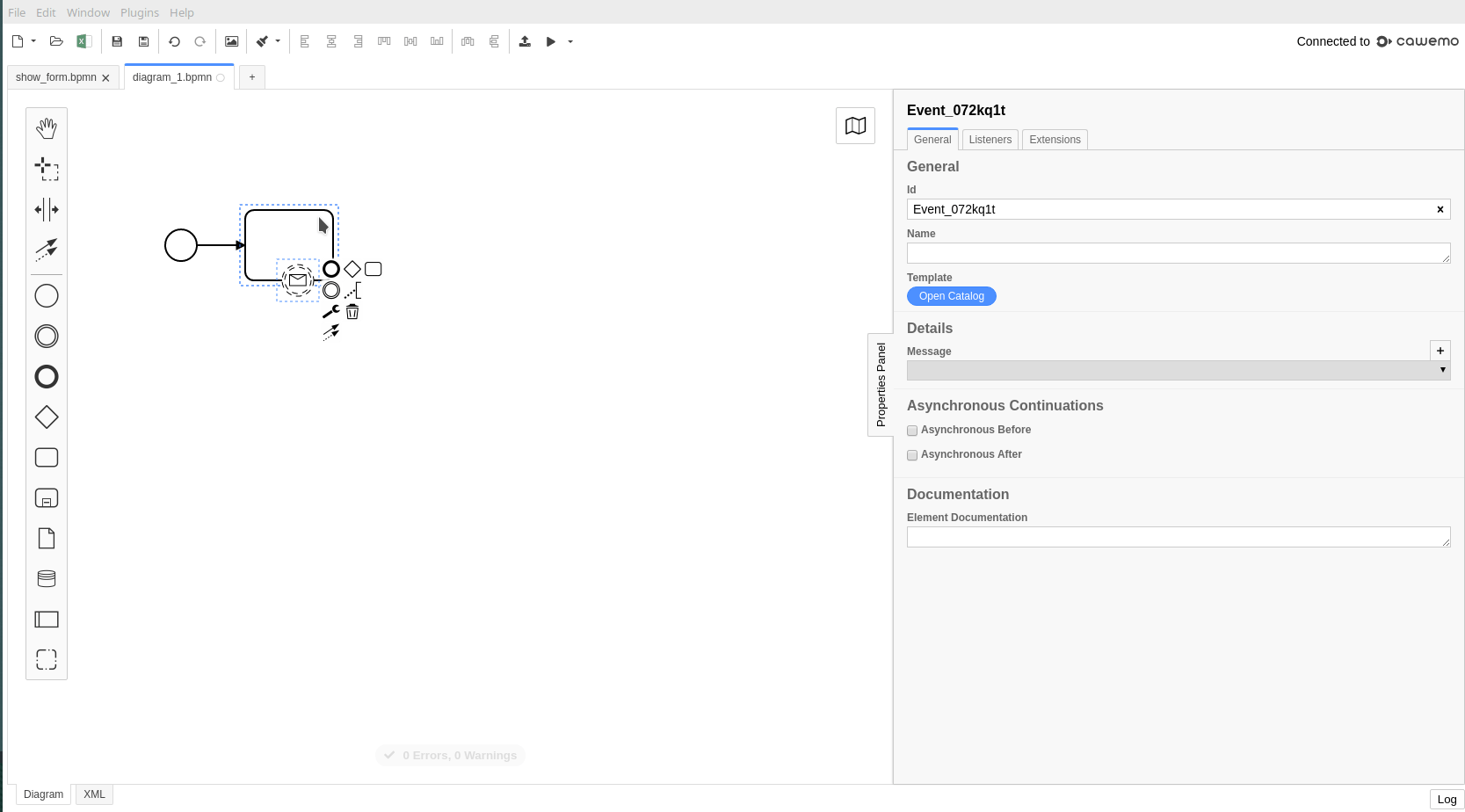Collapse the Properties Panel

tap(880, 385)
